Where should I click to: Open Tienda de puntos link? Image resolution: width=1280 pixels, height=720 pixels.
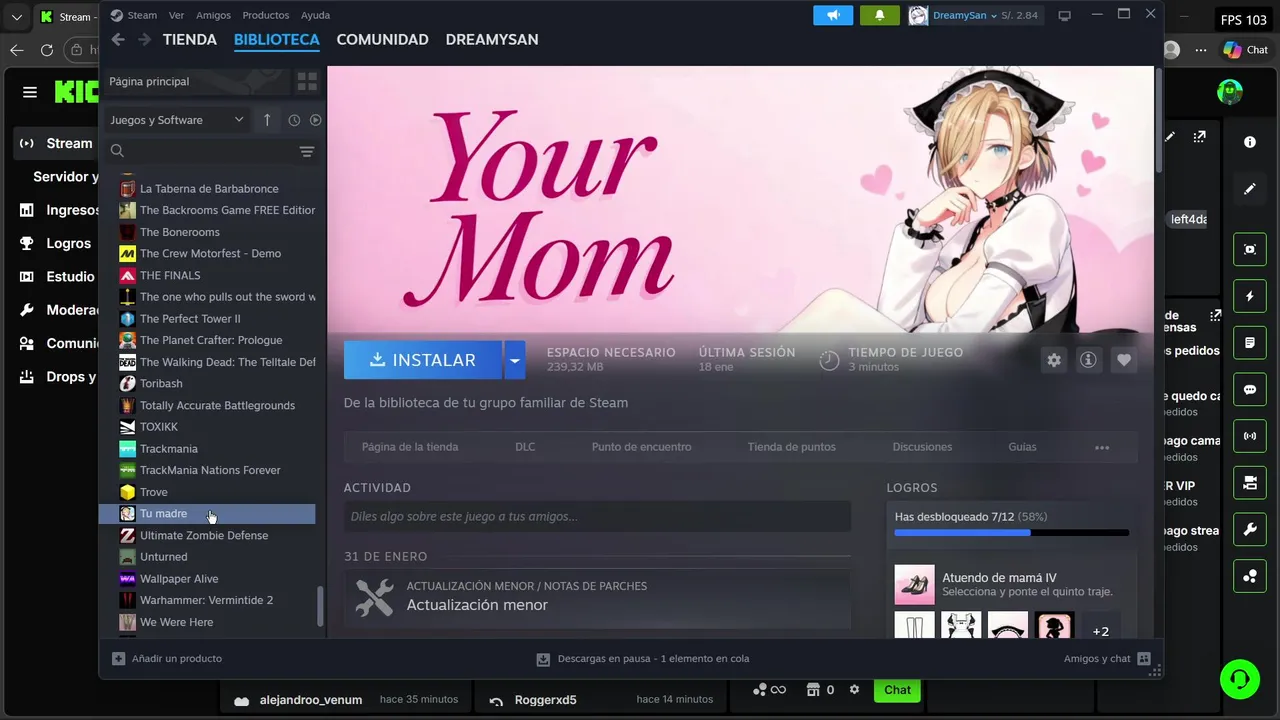pyautogui.click(x=791, y=447)
